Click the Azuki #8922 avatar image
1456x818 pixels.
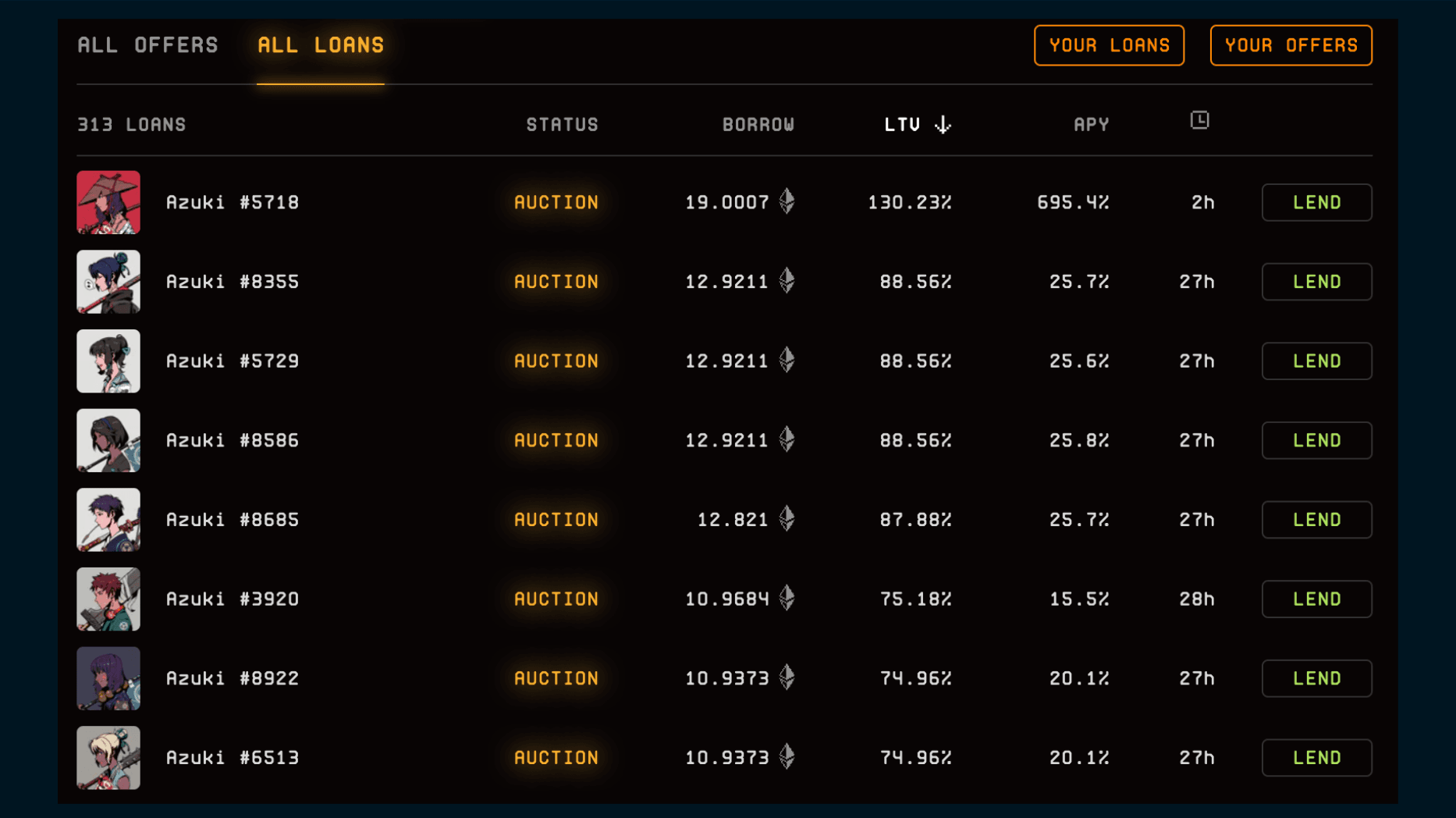click(x=108, y=678)
